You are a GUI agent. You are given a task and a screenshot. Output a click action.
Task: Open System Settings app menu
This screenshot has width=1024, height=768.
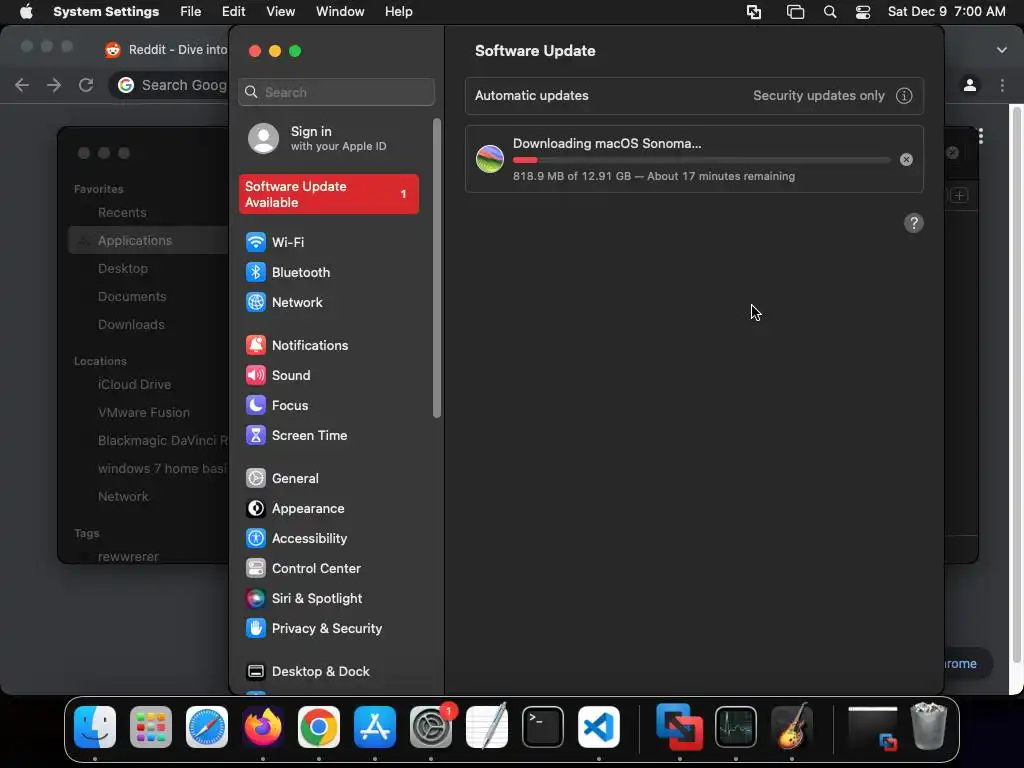point(106,12)
